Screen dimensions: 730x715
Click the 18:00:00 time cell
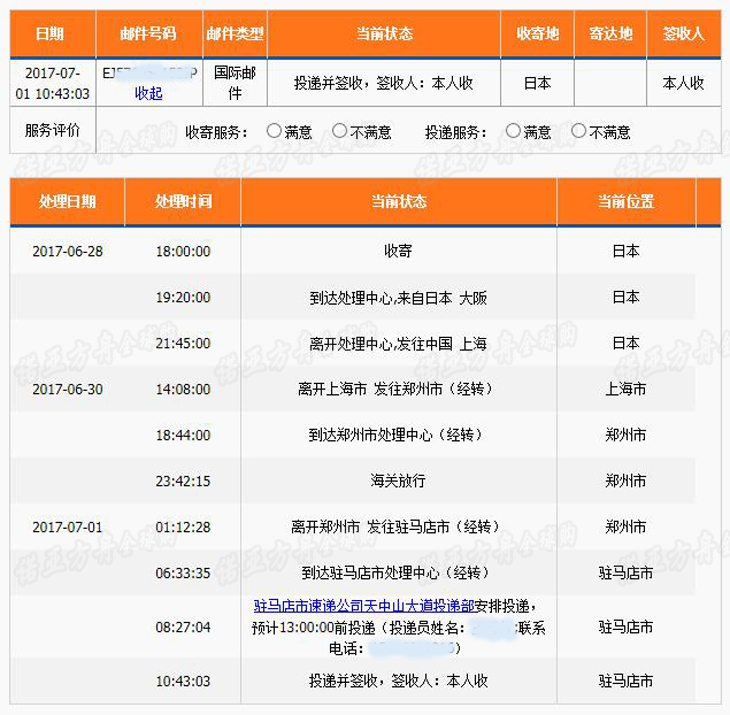coord(183,251)
